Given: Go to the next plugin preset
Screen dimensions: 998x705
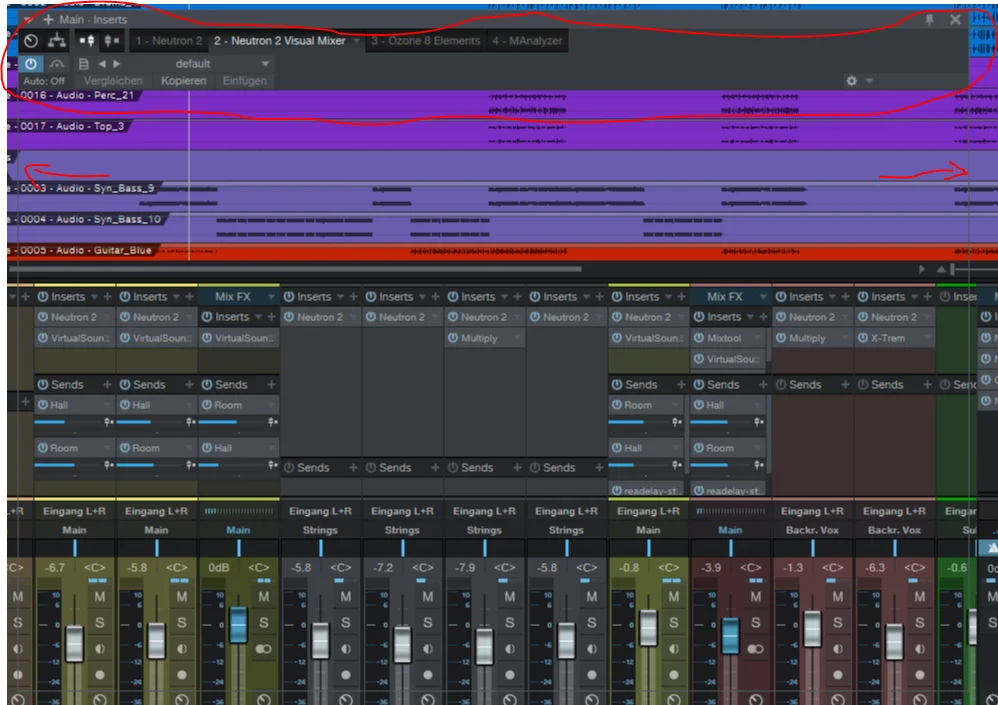Looking at the screenshot, I should tap(116, 64).
